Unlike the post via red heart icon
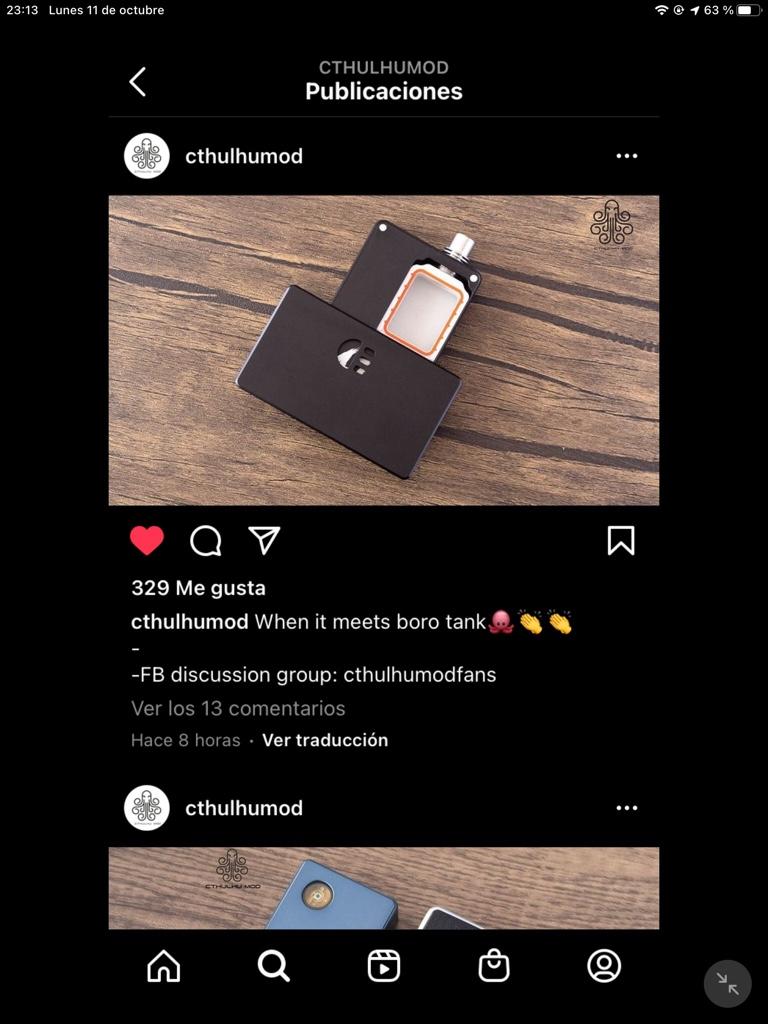This screenshot has width=768, height=1024. tap(147, 541)
